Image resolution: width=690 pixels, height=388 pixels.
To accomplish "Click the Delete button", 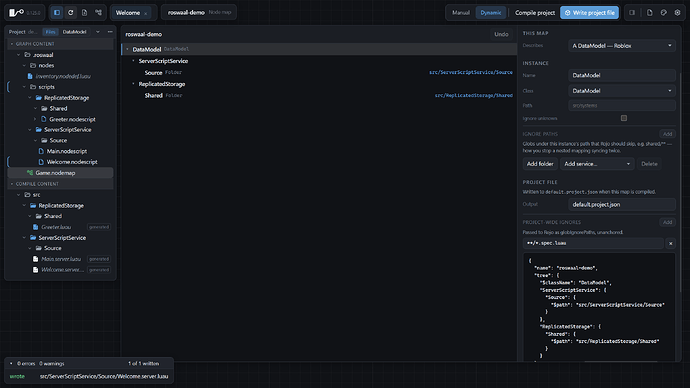I will tap(649, 164).
